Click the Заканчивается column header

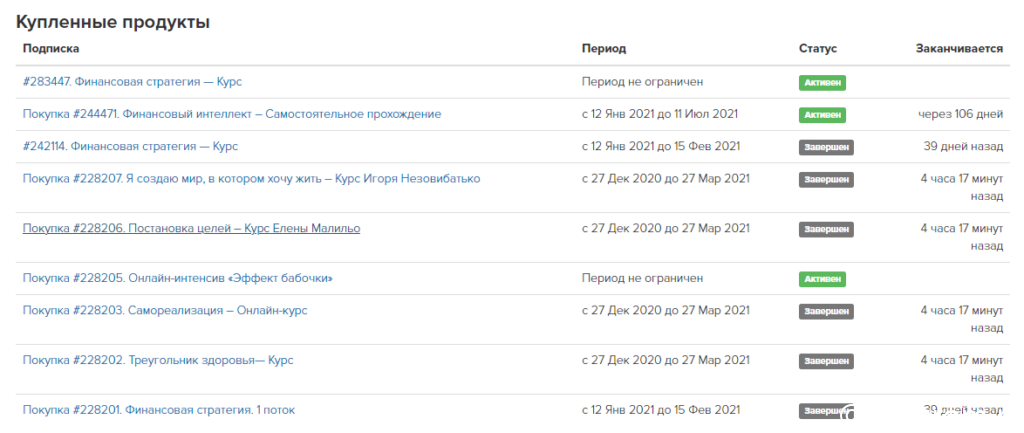pyautogui.click(x=959, y=49)
